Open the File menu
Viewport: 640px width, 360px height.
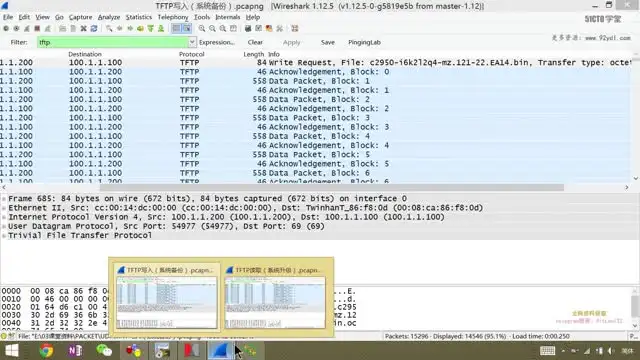(x=8, y=17)
